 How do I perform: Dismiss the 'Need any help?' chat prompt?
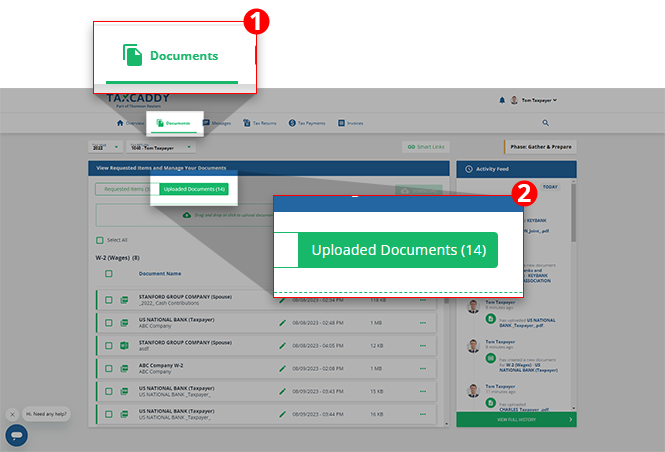[12, 414]
